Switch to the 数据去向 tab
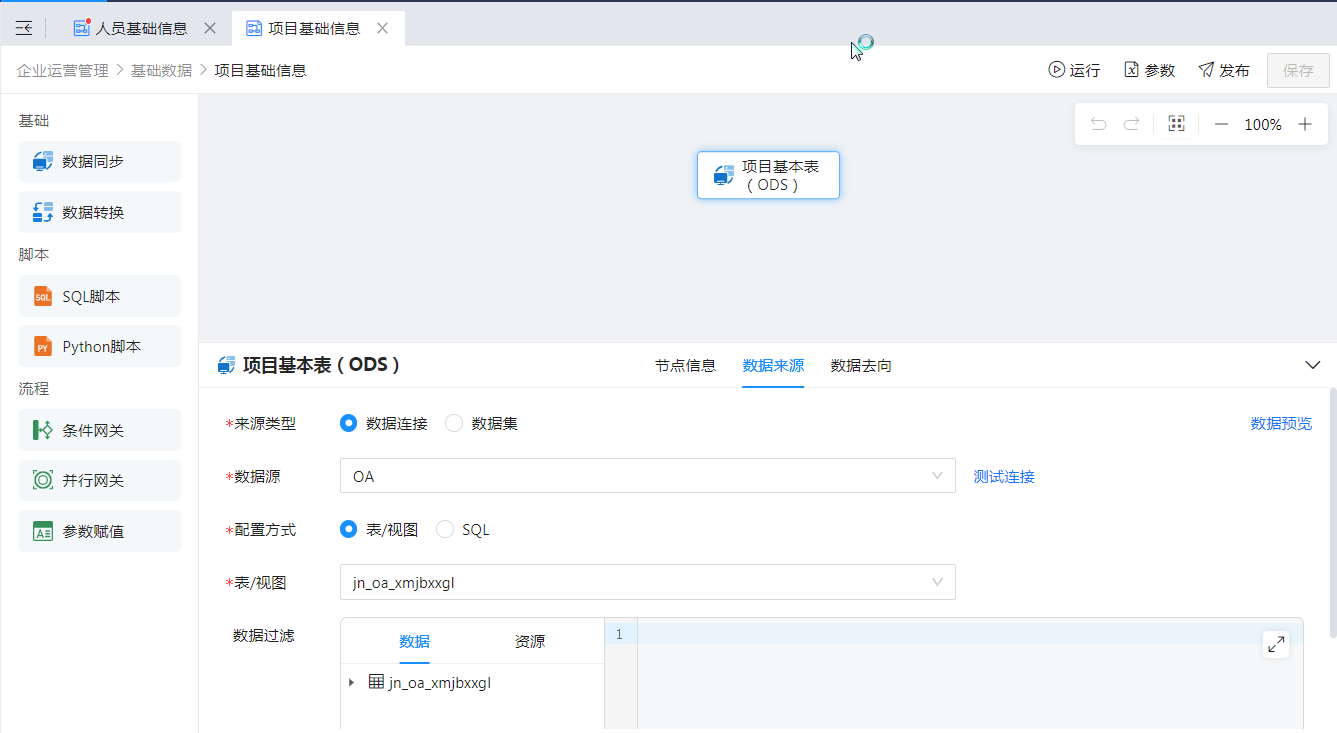Image resolution: width=1337 pixels, height=733 pixels. pyautogui.click(x=861, y=365)
